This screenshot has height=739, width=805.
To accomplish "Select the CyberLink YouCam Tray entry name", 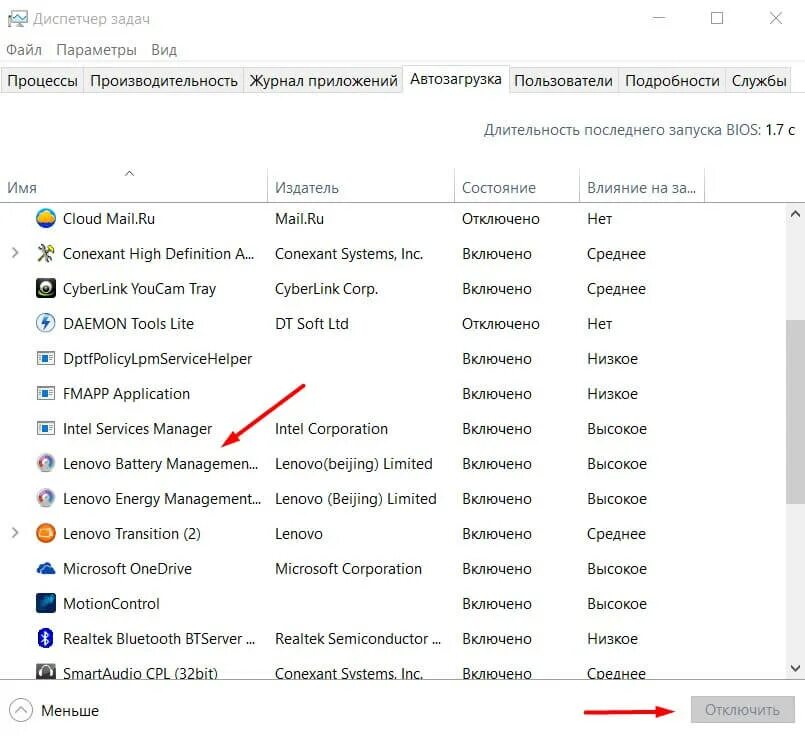I will tap(139, 289).
